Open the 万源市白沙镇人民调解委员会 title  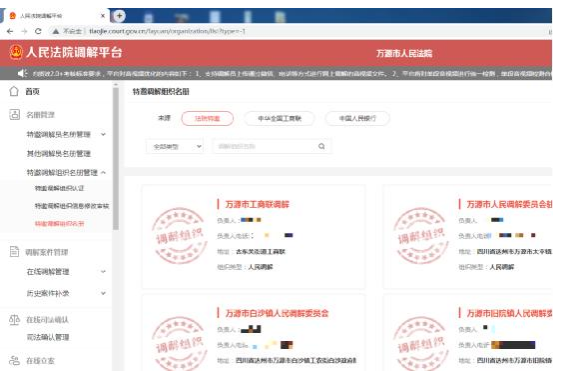tap(277, 313)
